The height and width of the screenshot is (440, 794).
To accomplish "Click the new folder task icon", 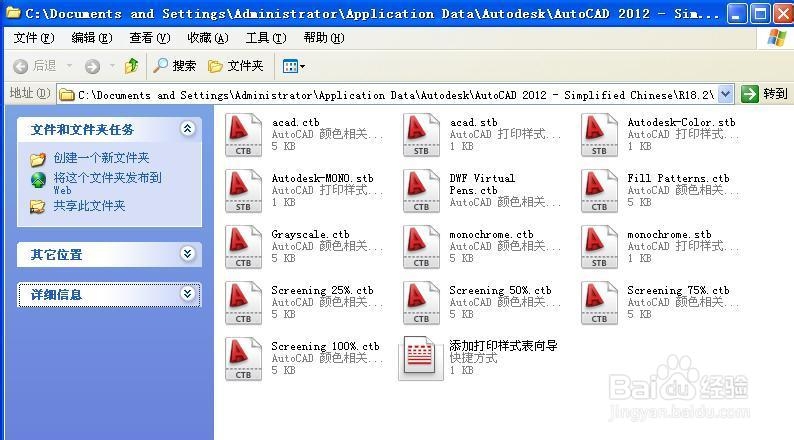I will pyautogui.click(x=37, y=159).
